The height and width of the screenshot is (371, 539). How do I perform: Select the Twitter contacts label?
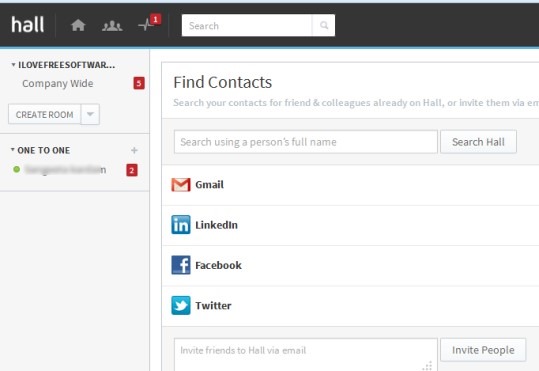[x=213, y=305]
